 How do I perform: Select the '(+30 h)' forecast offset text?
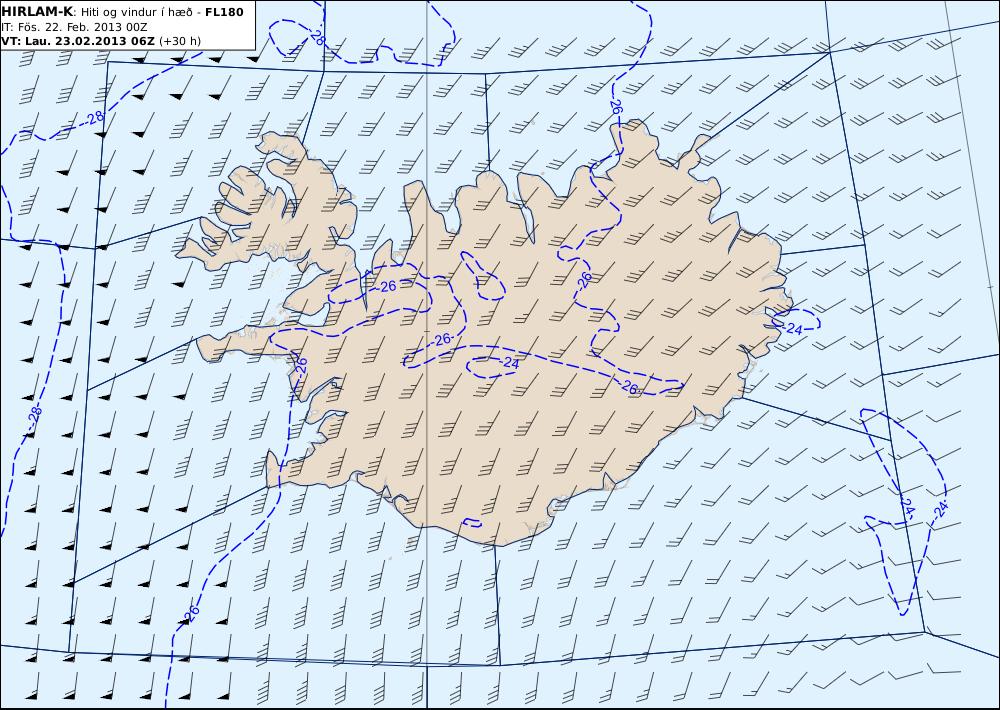180,41
